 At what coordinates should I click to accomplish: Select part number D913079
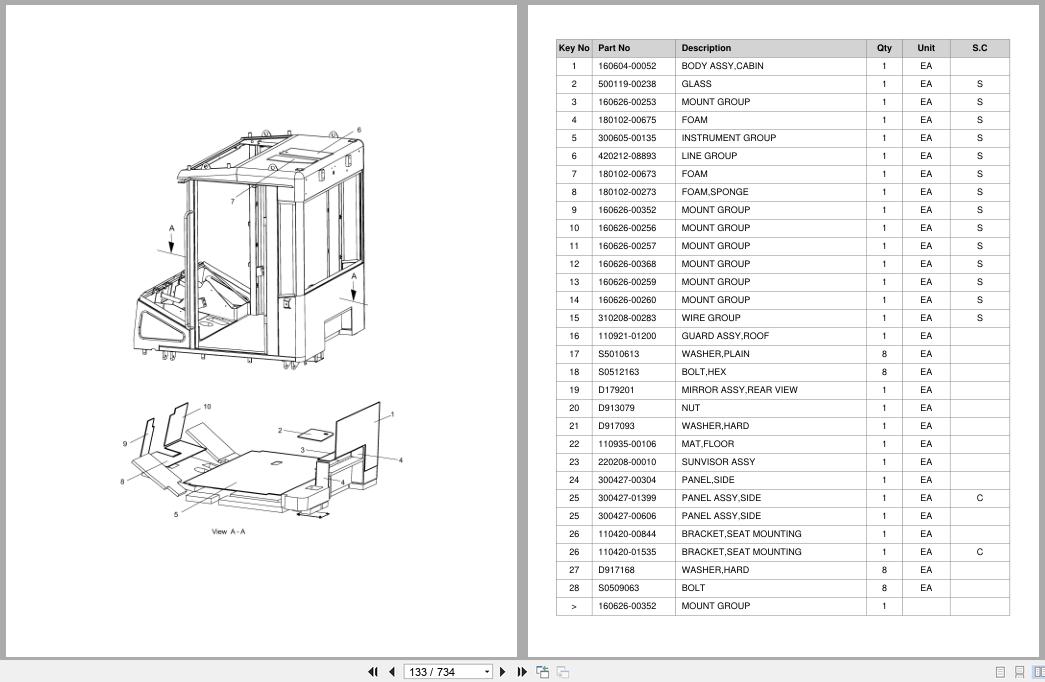[616, 408]
